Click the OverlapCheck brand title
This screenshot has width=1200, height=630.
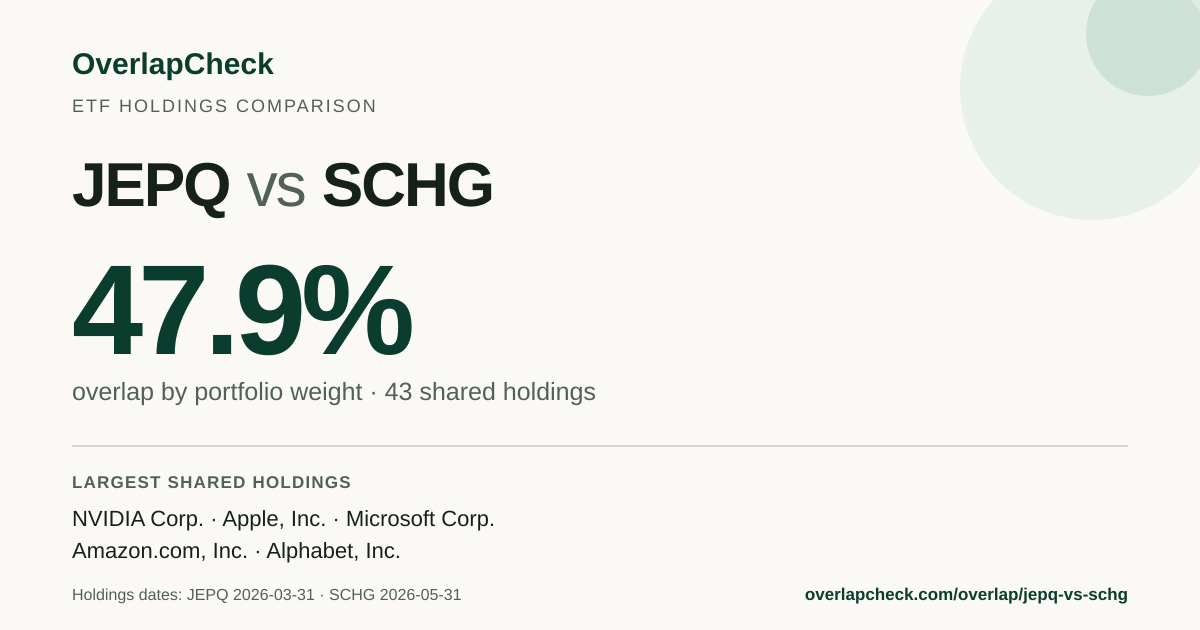tap(172, 64)
